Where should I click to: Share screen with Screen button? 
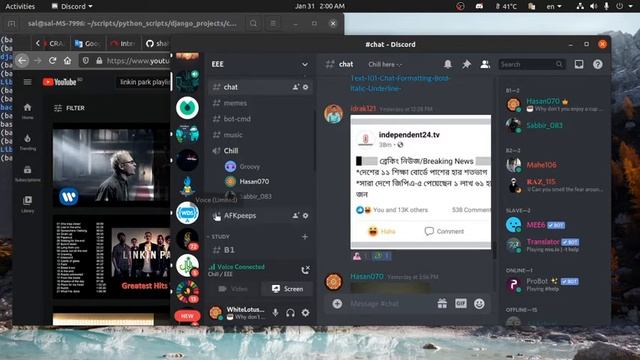coord(287,289)
